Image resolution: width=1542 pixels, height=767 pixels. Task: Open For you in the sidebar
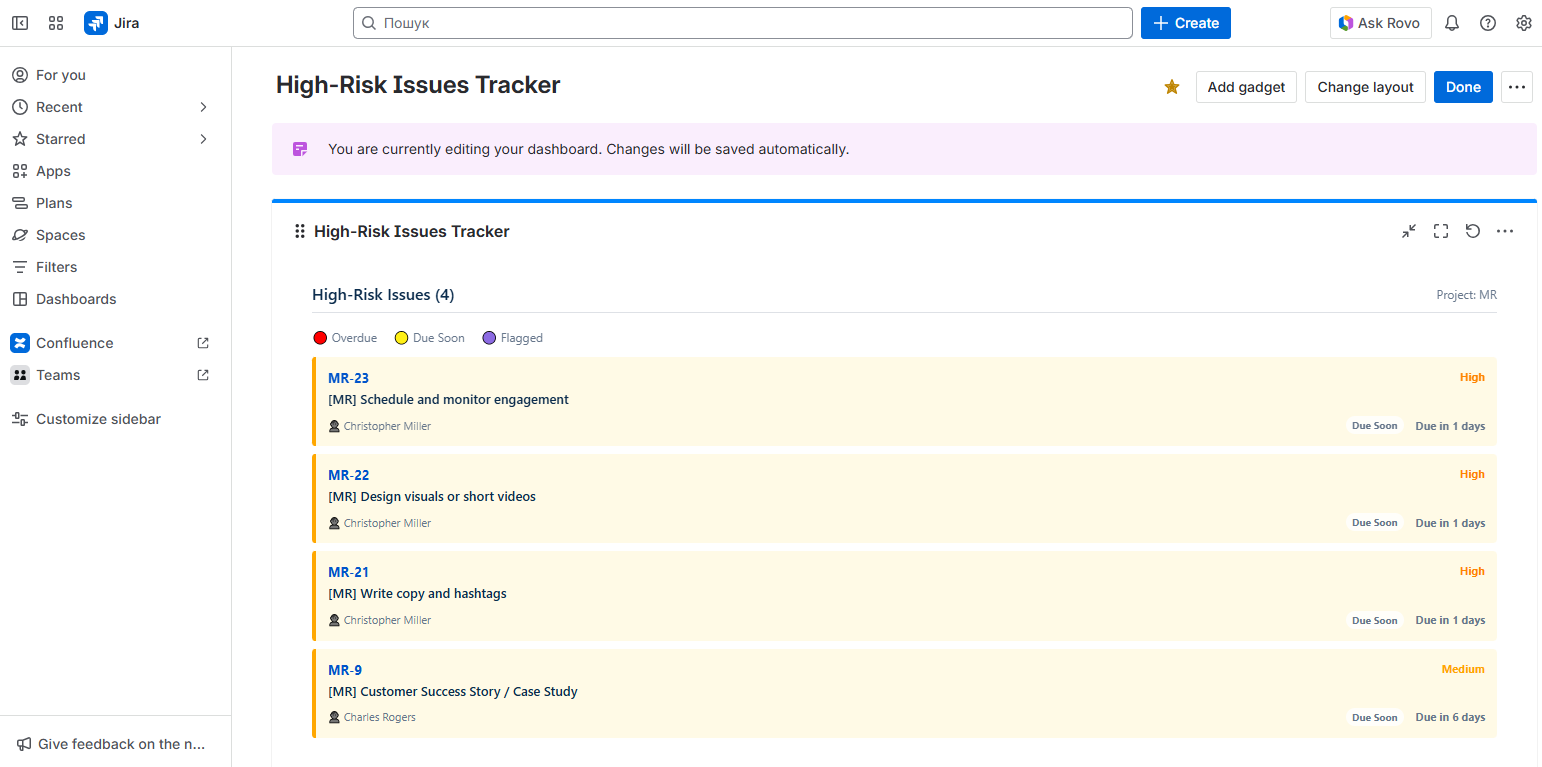coord(115,75)
